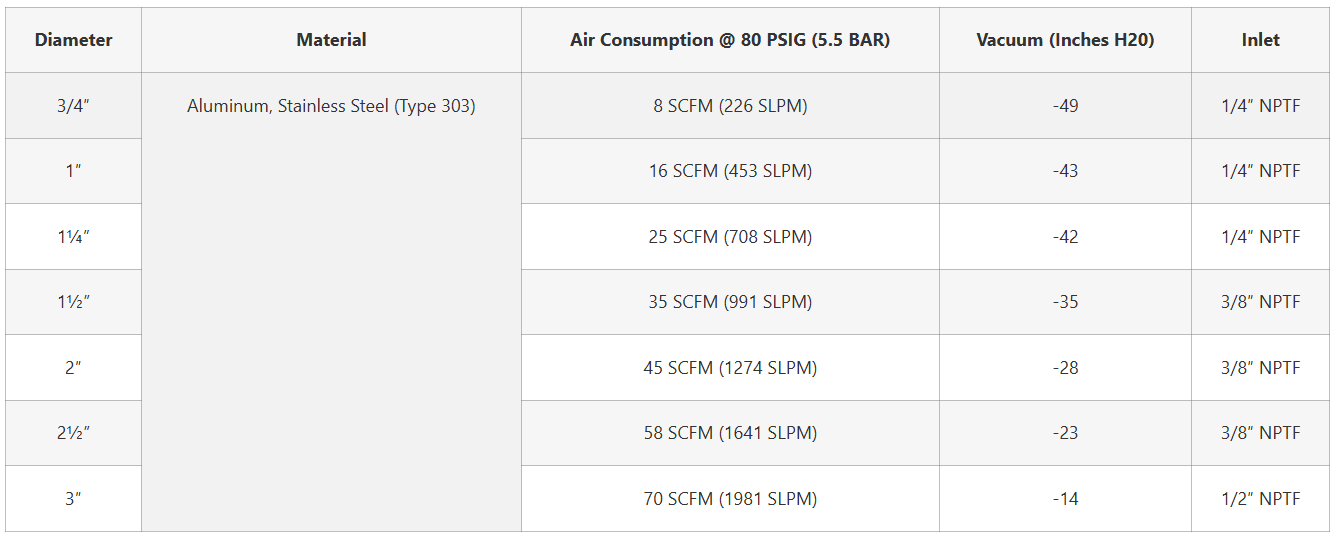Click the 16 SCFM (453 SLPM) cell
The height and width of the screenshot is (538, 1338).
click(x=730, y=171)
